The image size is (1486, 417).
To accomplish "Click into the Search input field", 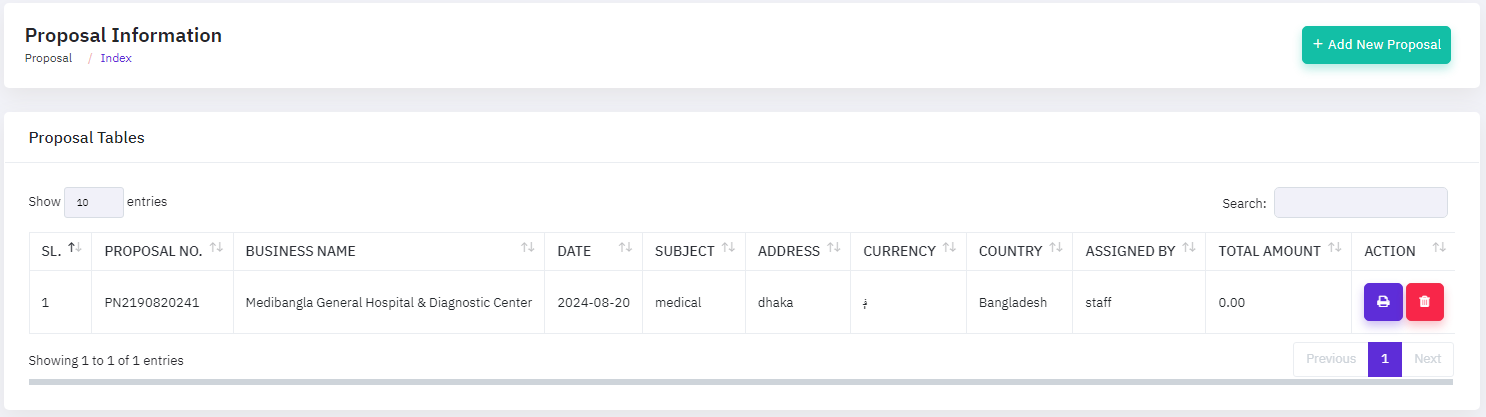I will click(x=1360, y=202).
